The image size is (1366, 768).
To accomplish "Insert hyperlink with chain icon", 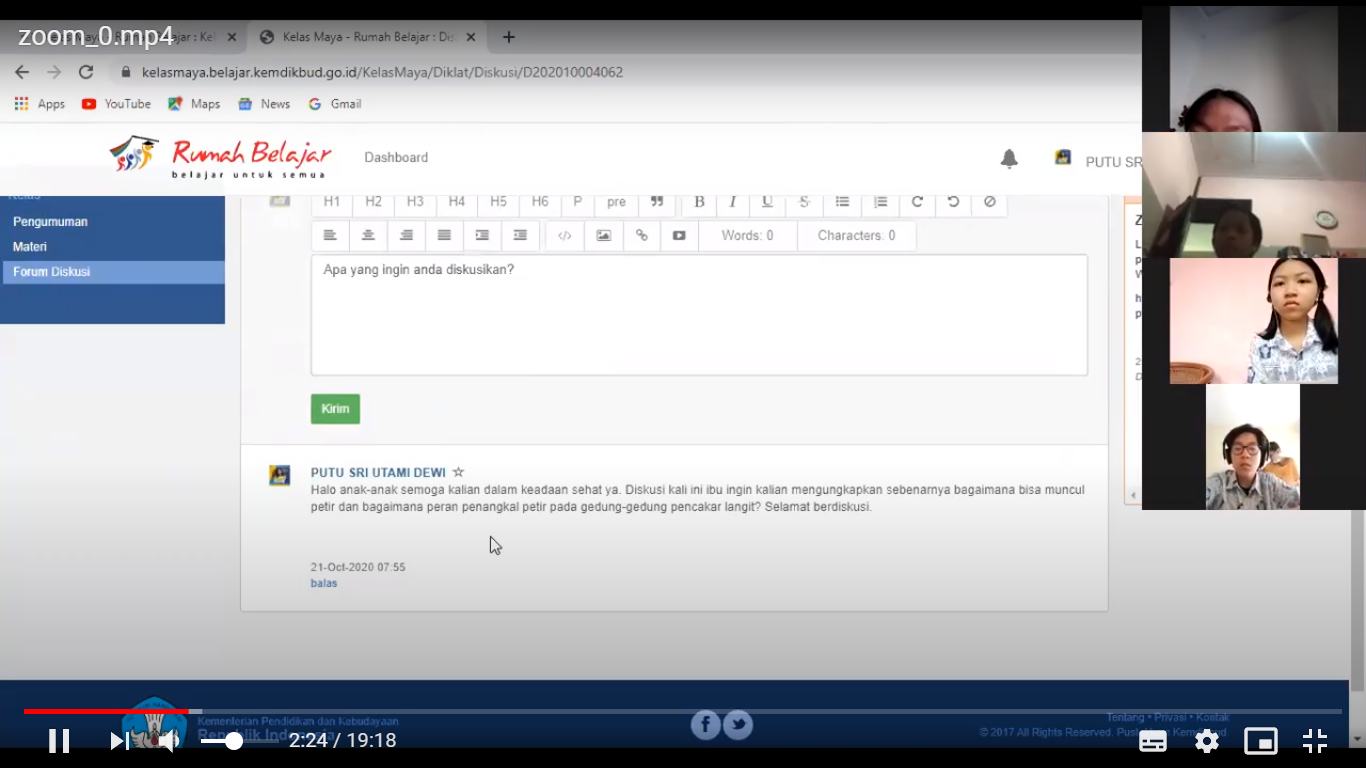I will coord(642,236).
